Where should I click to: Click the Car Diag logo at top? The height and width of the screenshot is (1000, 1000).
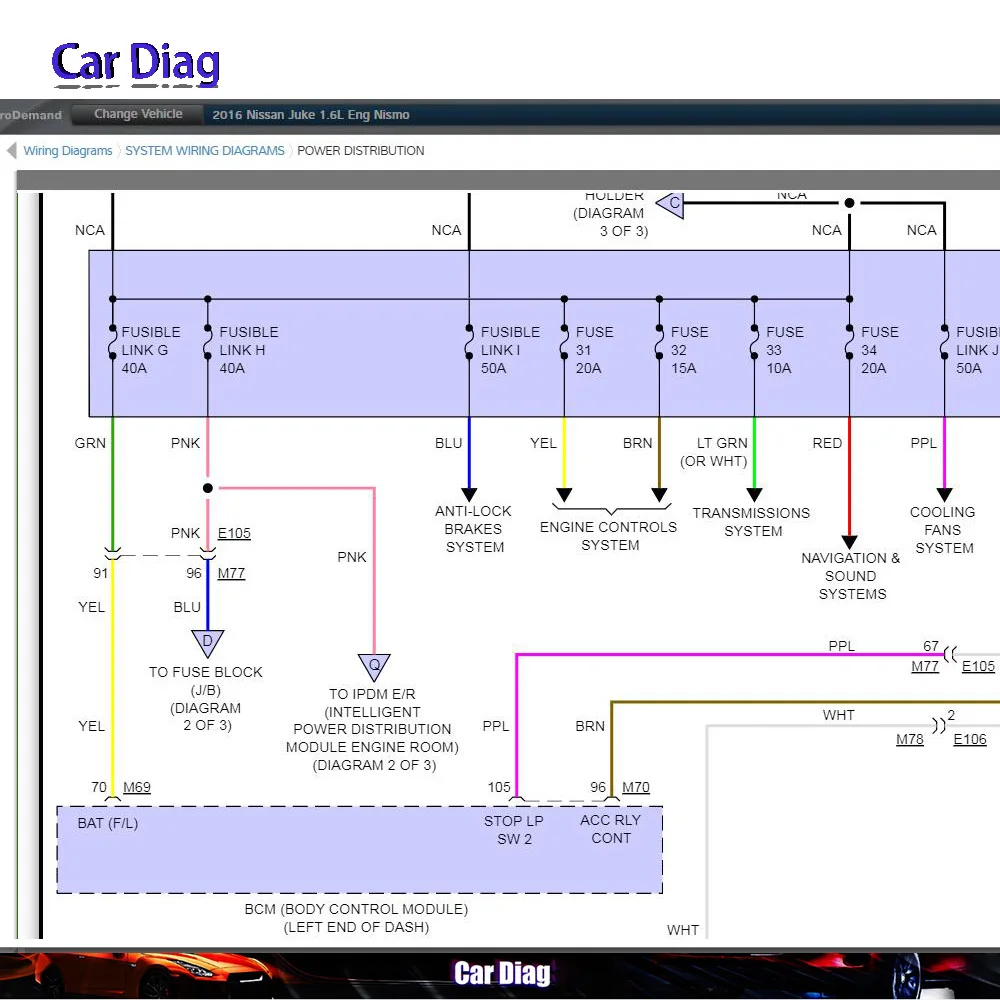tap(135, 63)
